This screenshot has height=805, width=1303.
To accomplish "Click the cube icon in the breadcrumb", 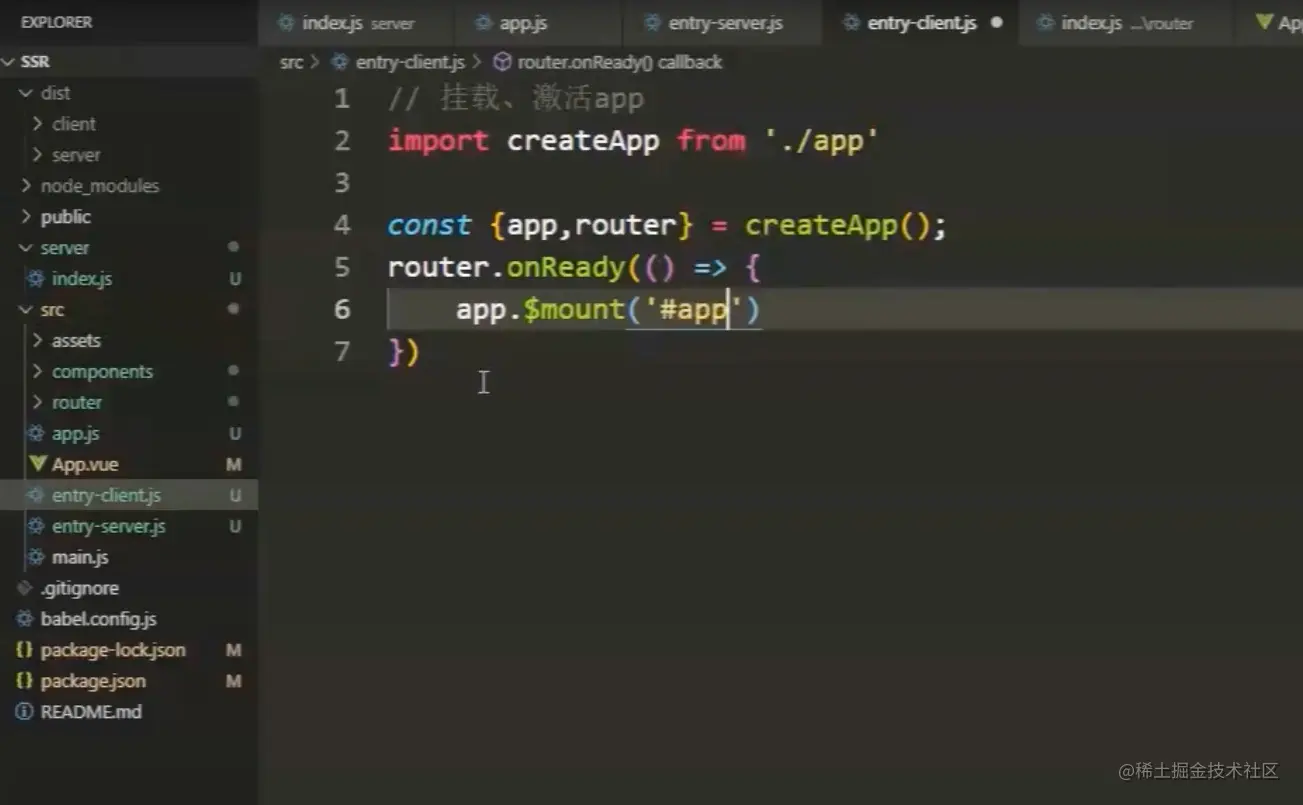I will (503, 62).
